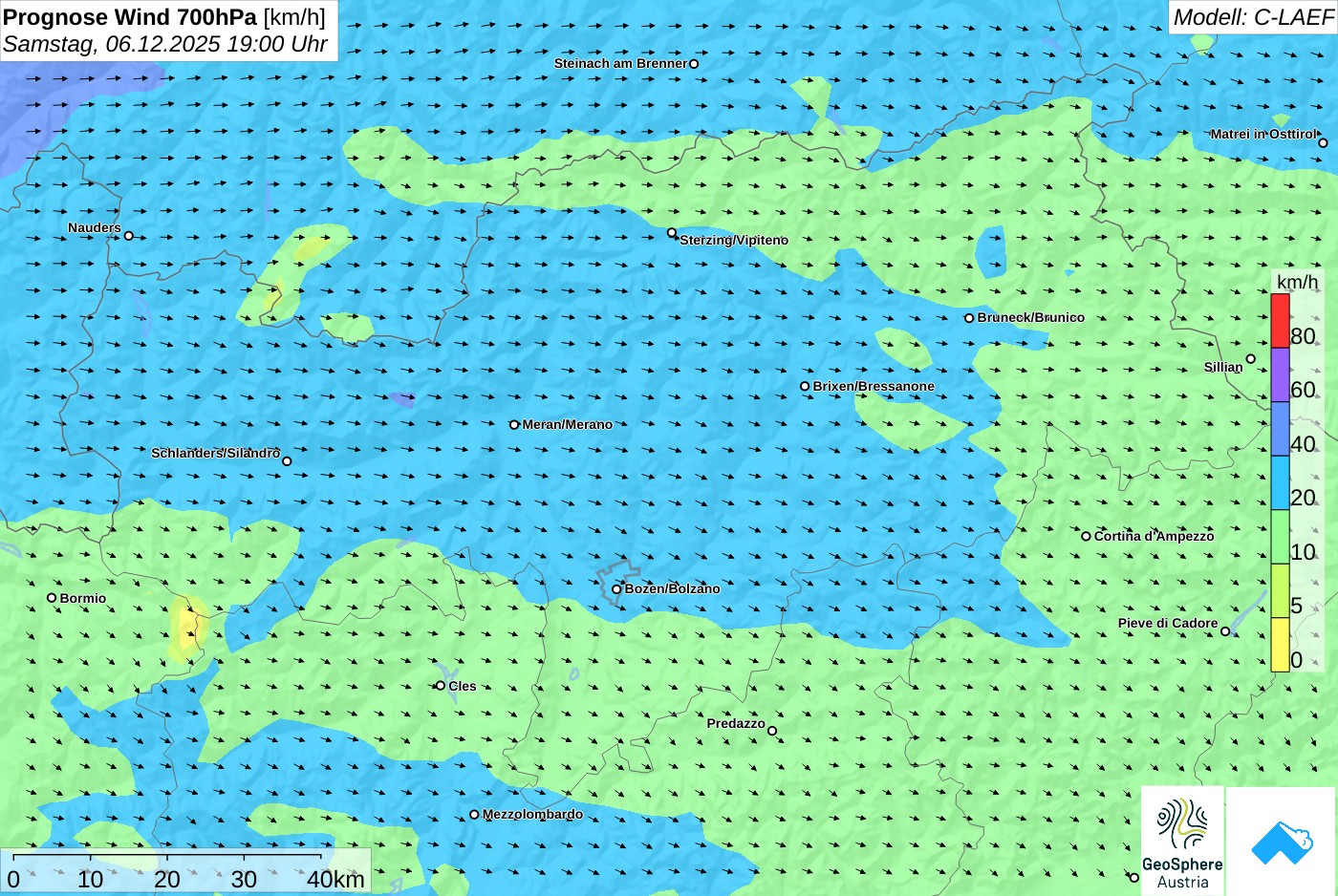
Task: Select the Steinach am Brenner city marker
Action: (x=694, y=64)
